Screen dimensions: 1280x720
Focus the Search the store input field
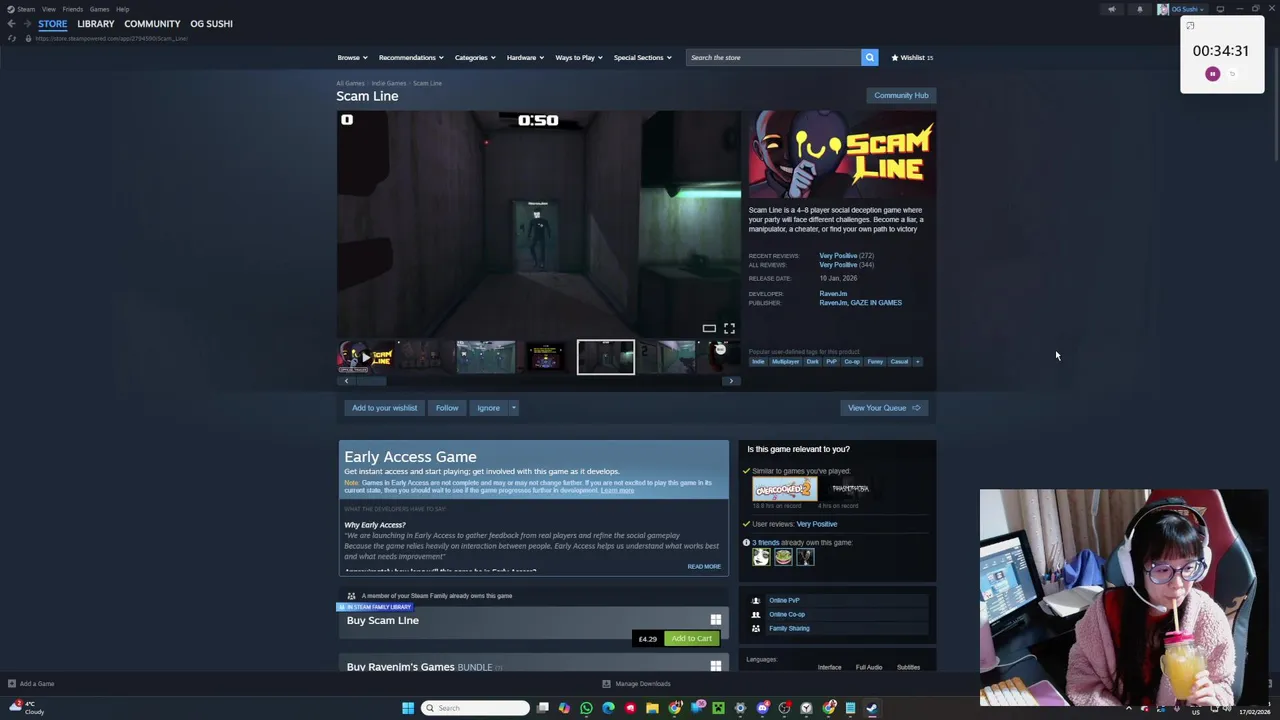(x=773, y=57)
